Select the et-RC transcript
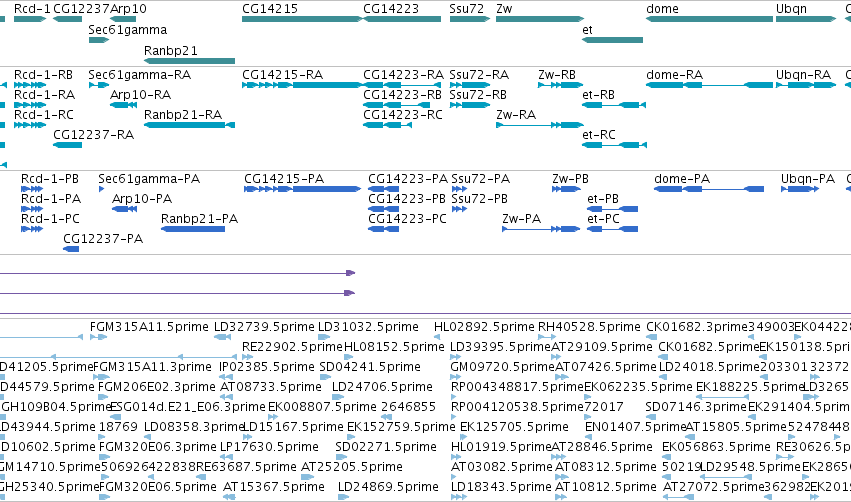 pos(614,145)
